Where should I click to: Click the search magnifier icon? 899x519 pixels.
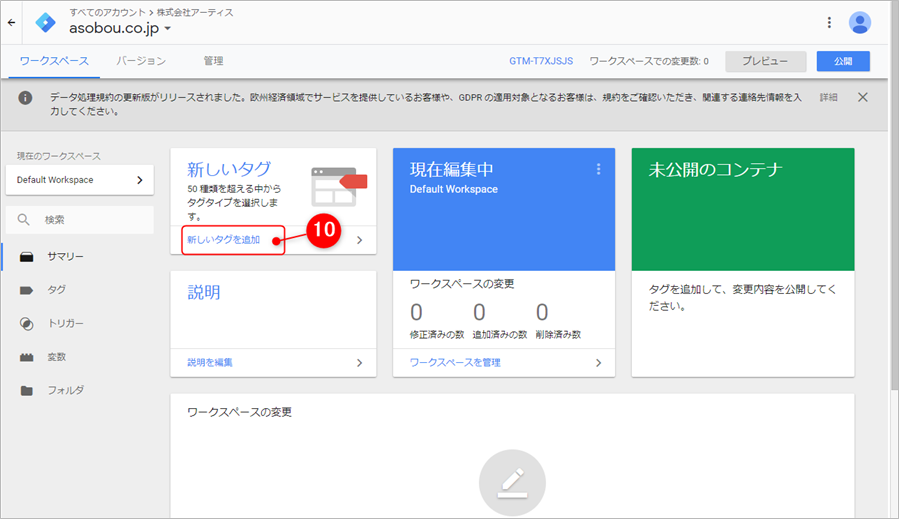24,220
